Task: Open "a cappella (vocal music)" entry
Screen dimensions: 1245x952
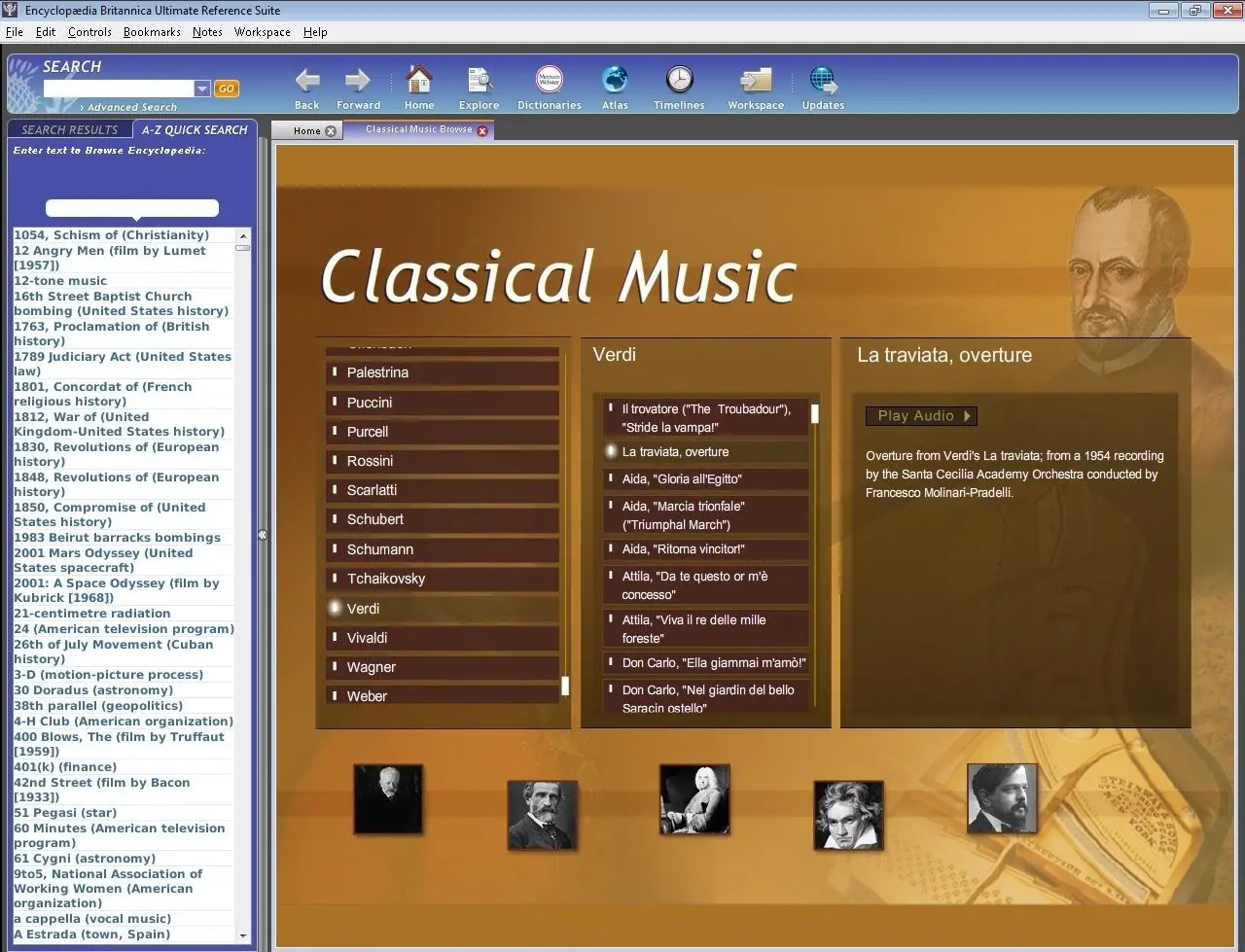Action: pos(92,918)
